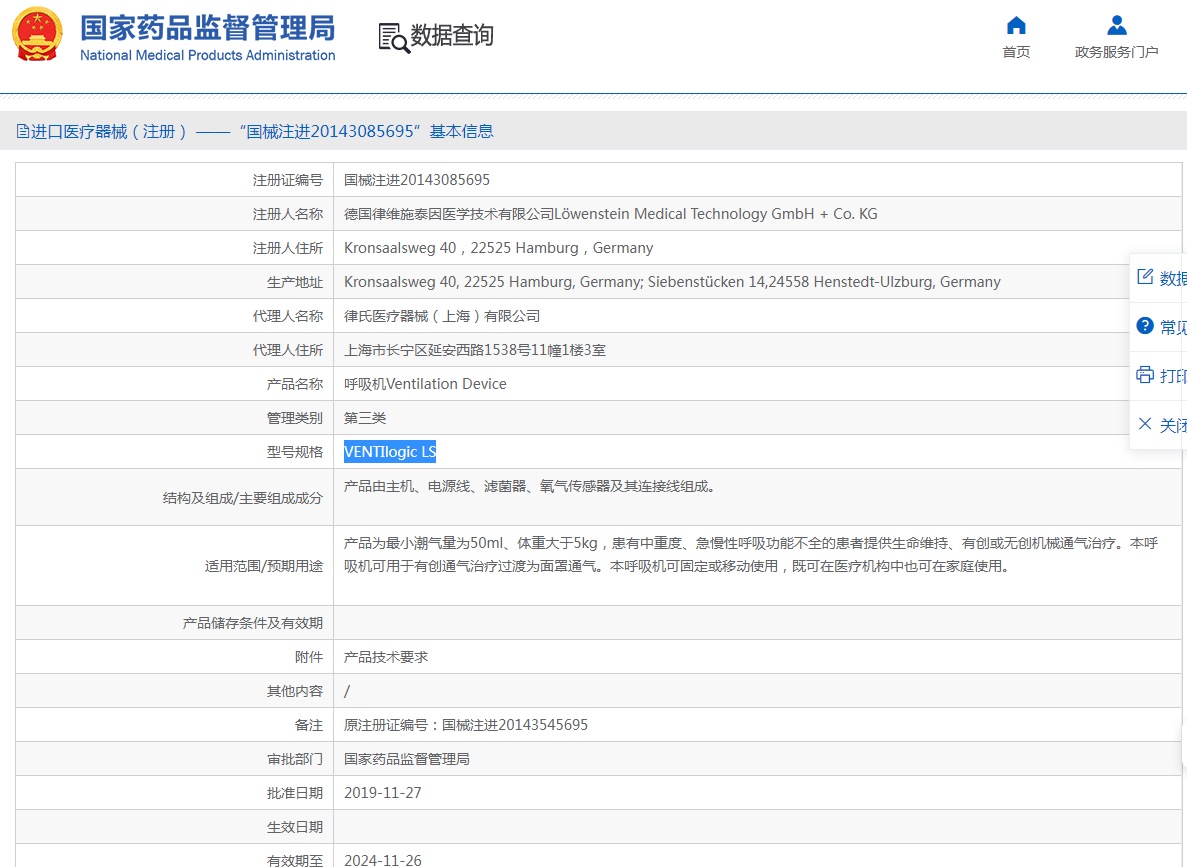Click the highlighted VENTIlogic LS model text
The height and width of the screenshot is (867, 1187).
pos(390,452)
